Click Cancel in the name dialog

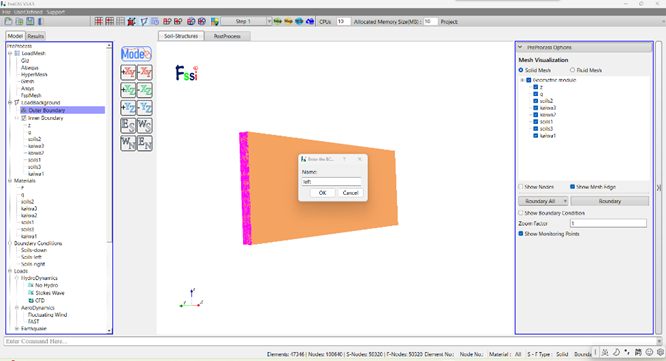click(x=350, y=193)
